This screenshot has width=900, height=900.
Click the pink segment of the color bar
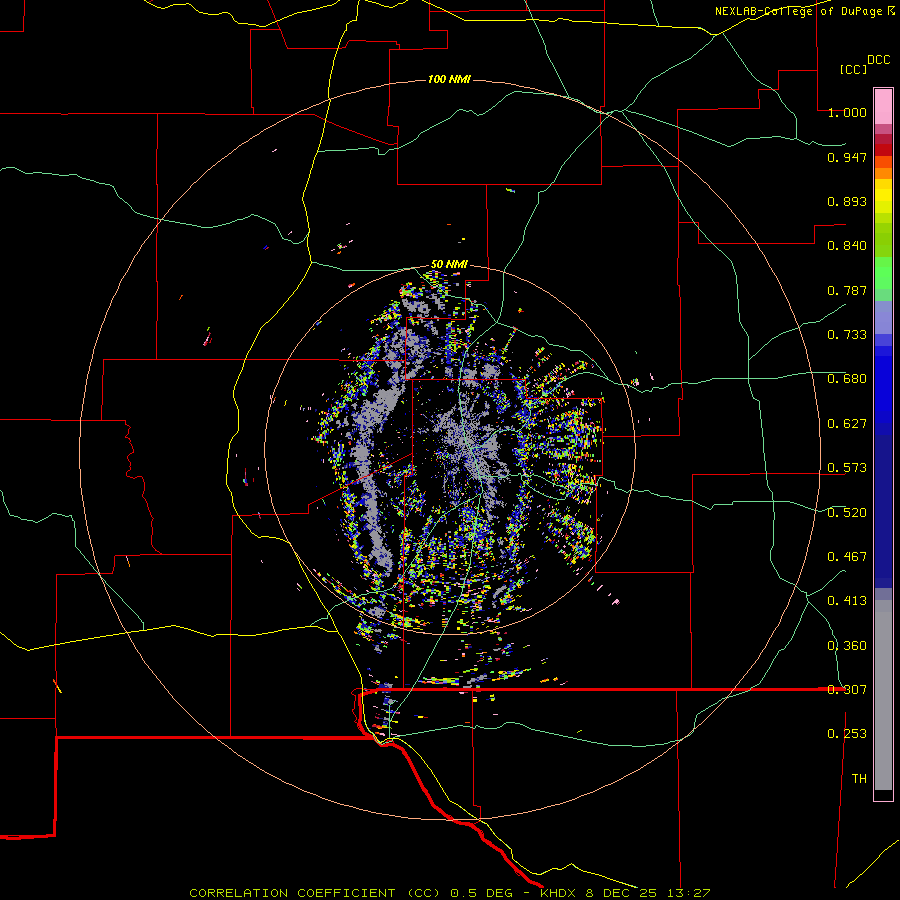[883, 107]
